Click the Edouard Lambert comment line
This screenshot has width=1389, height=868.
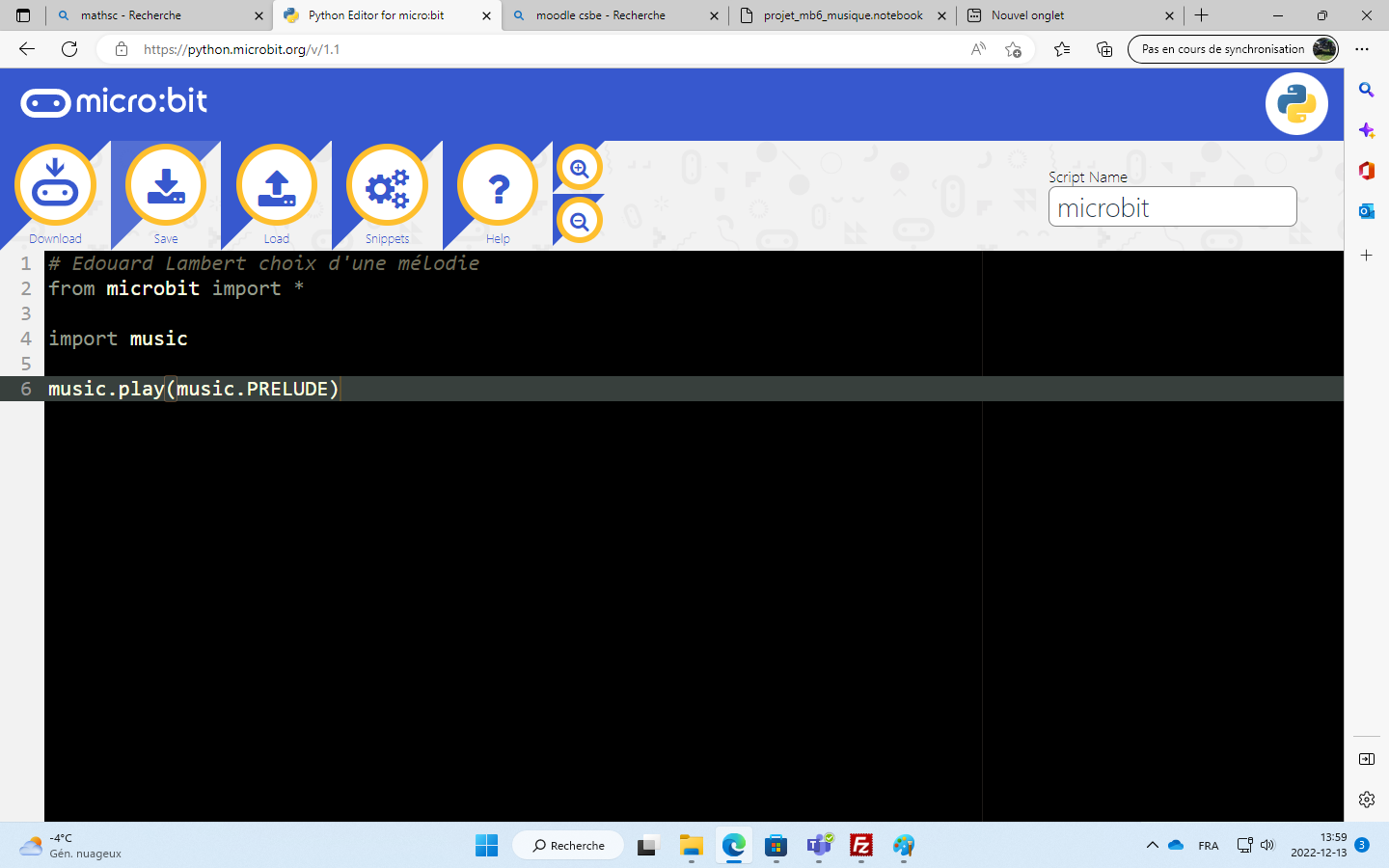coord(264,263)
